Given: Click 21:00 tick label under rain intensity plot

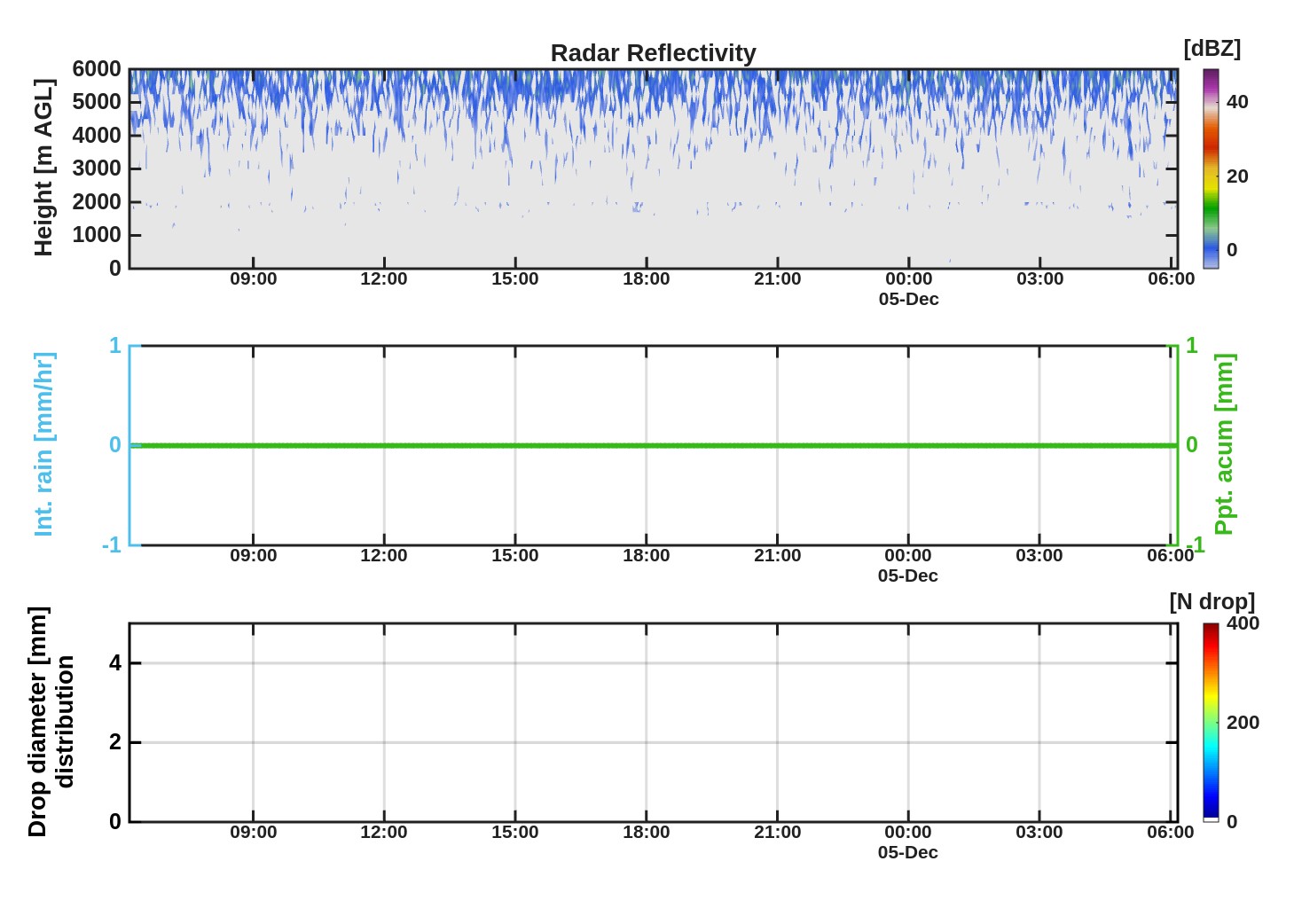Looking at the screenshot, I should click(777, 555).
